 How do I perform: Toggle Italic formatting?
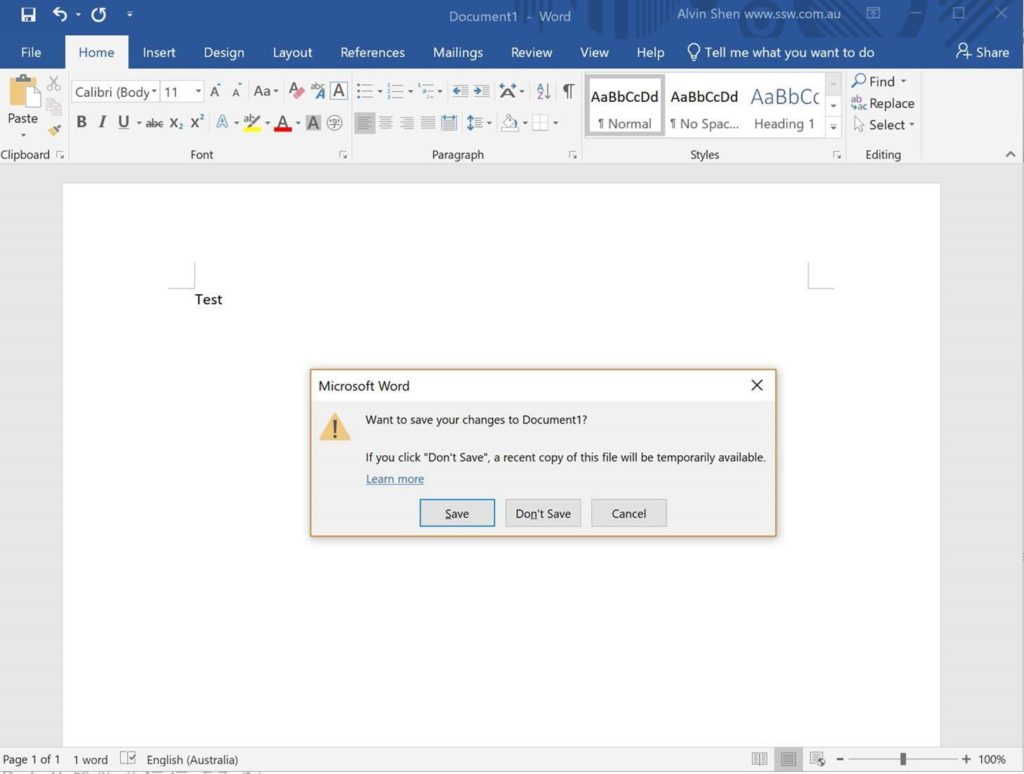coord(102,123)
